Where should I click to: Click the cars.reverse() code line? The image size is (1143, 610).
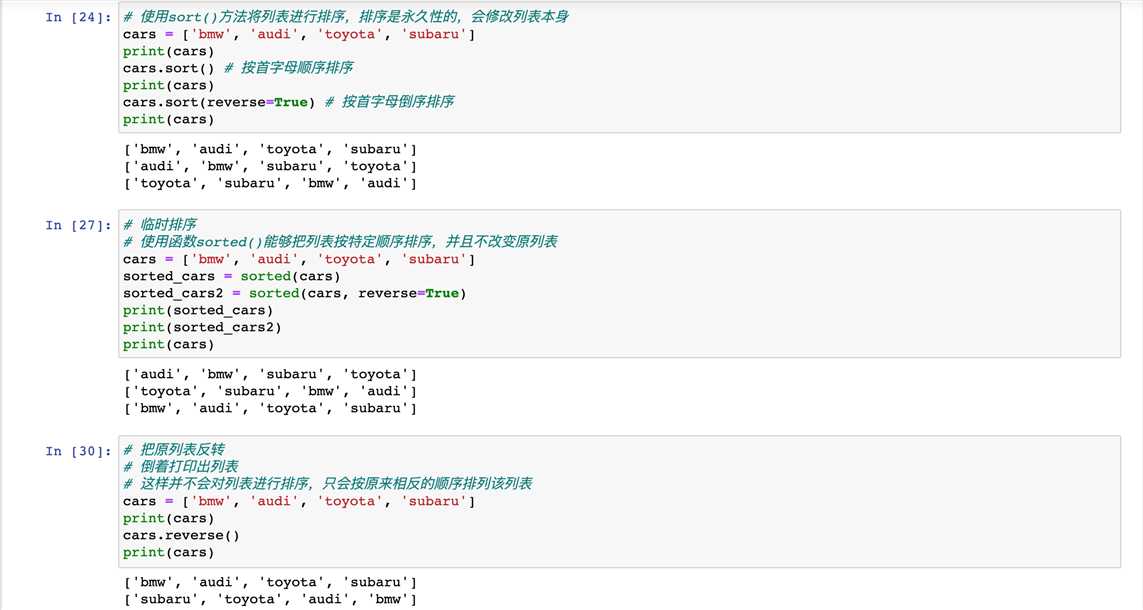181,535
